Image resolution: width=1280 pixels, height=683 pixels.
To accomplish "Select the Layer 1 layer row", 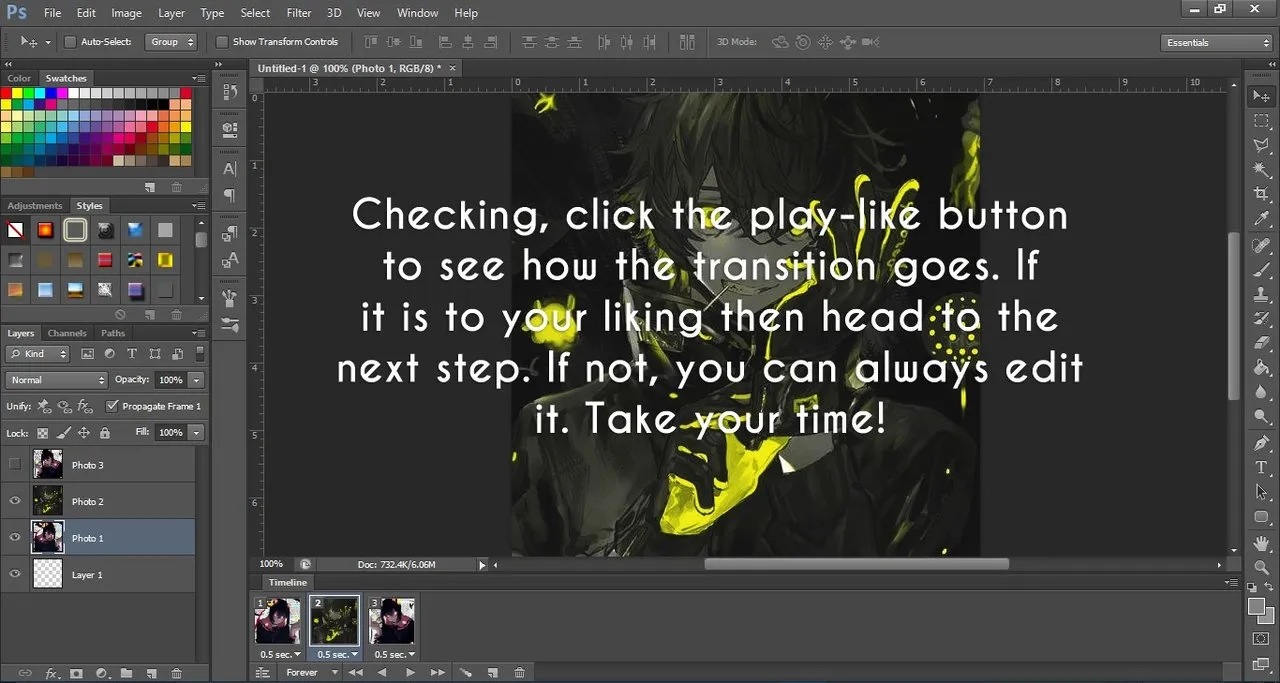I will [98, 575].
